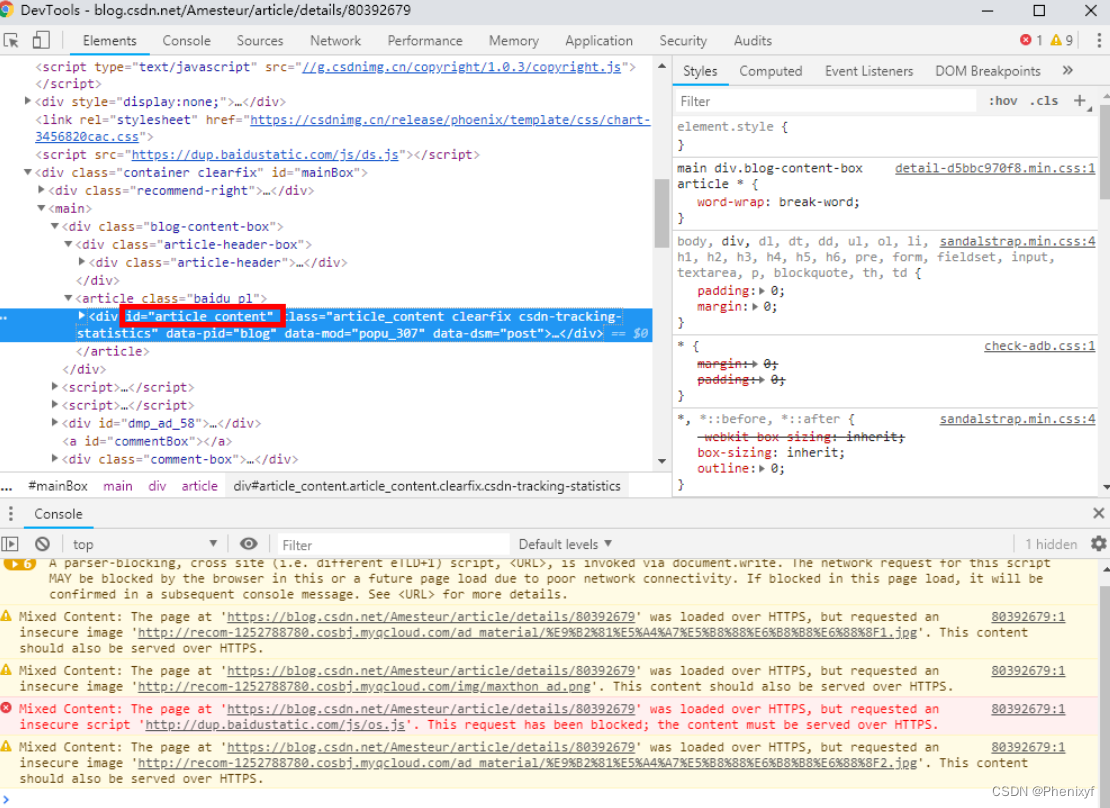The height and width of the screenshot is (808, 1110).
Task: Clear the console with the ban icon
Action: (x=42, y=544)
